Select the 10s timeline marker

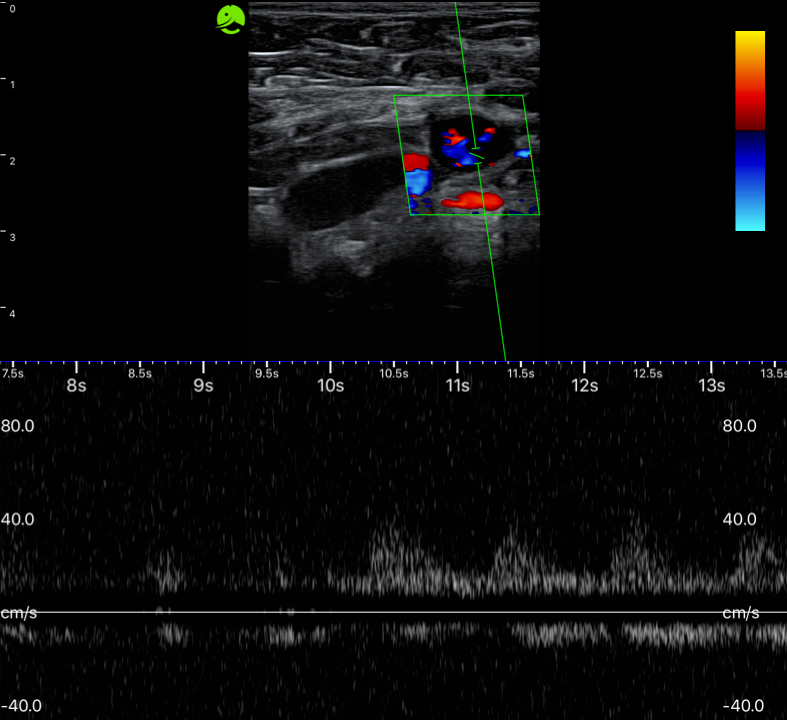pyautogui.click(x=331, y=384)
